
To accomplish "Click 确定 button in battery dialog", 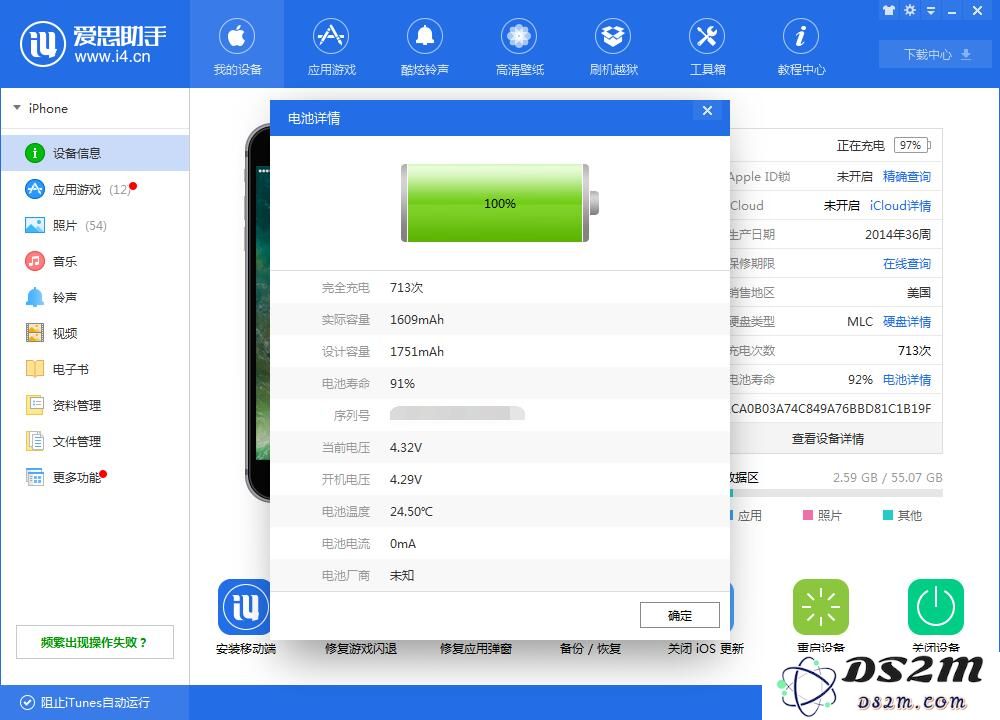I will (680, 615).
